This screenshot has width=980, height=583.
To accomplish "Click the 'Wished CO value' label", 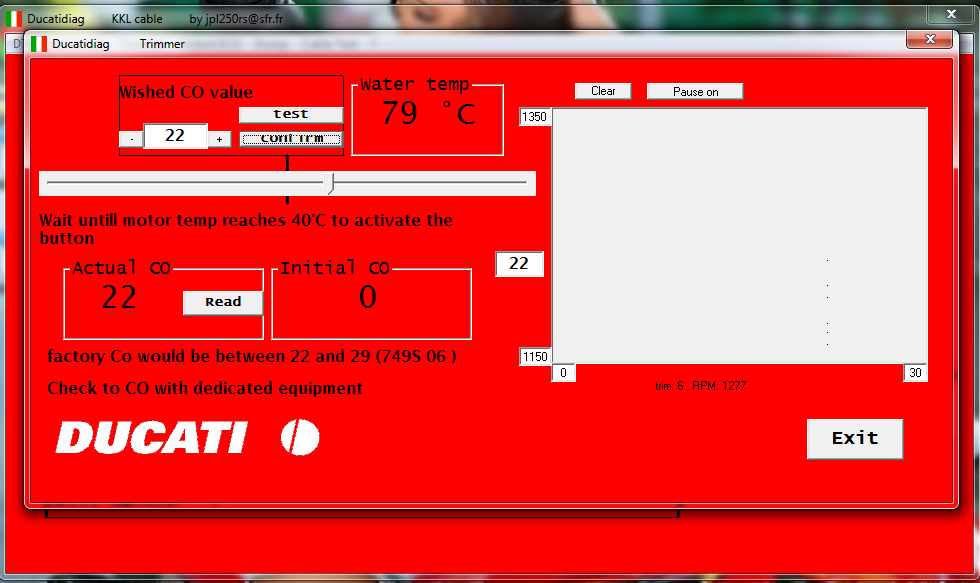I will (x=186, y=92).
